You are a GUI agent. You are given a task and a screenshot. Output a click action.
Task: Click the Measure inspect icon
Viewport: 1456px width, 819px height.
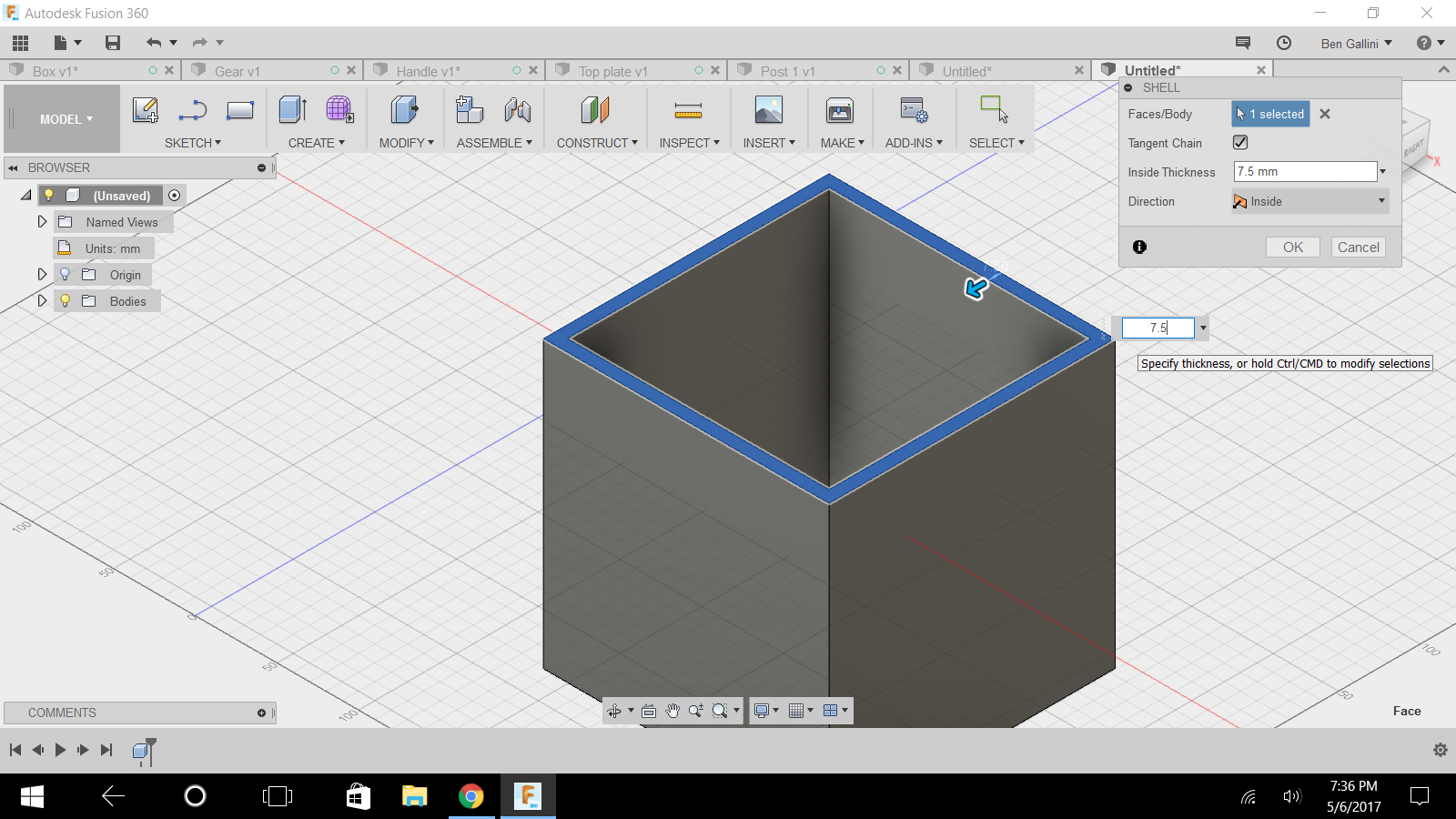tap(688, 111)
